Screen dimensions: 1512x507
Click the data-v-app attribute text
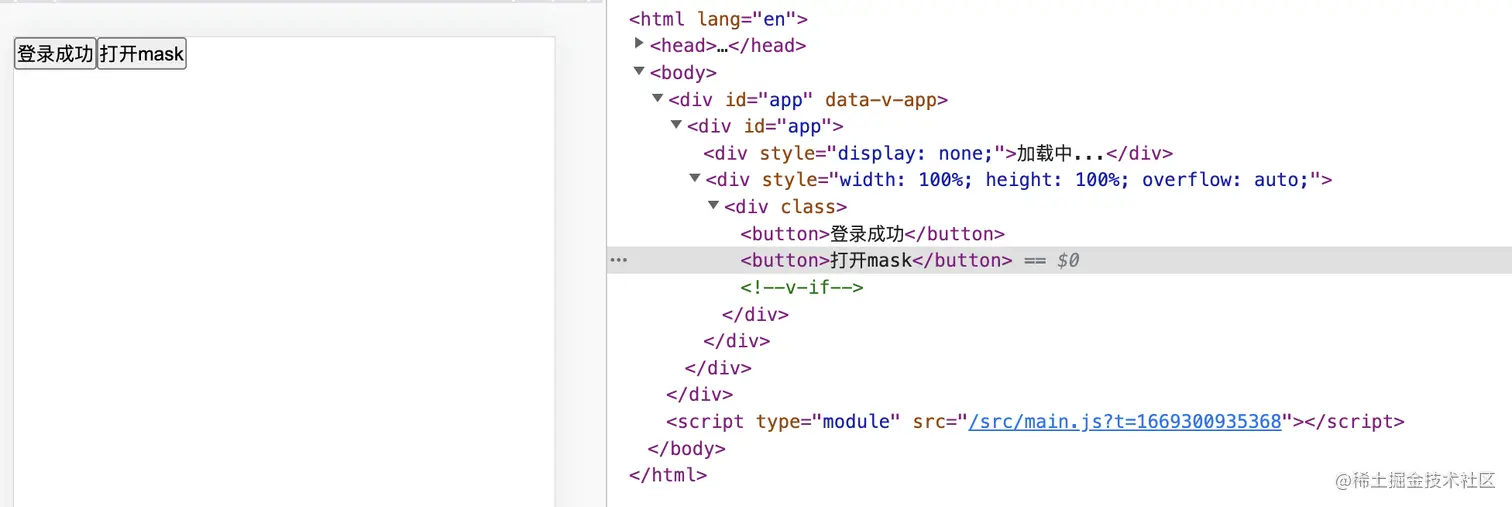coord(880,100)
